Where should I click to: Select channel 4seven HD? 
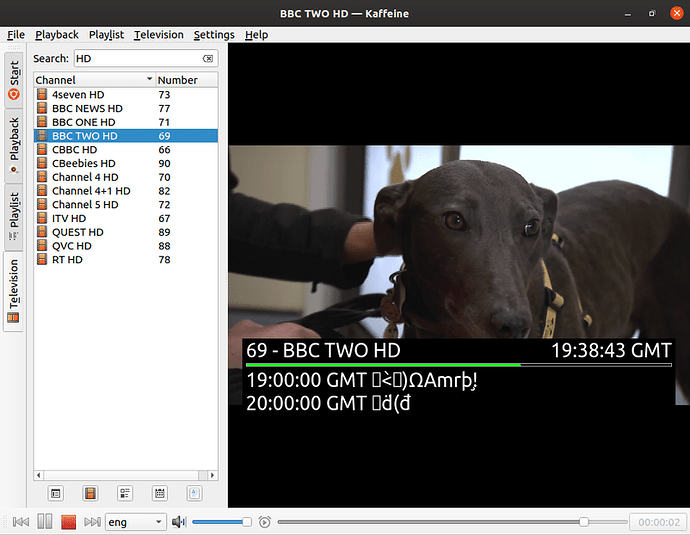click(x=126, y=95)
